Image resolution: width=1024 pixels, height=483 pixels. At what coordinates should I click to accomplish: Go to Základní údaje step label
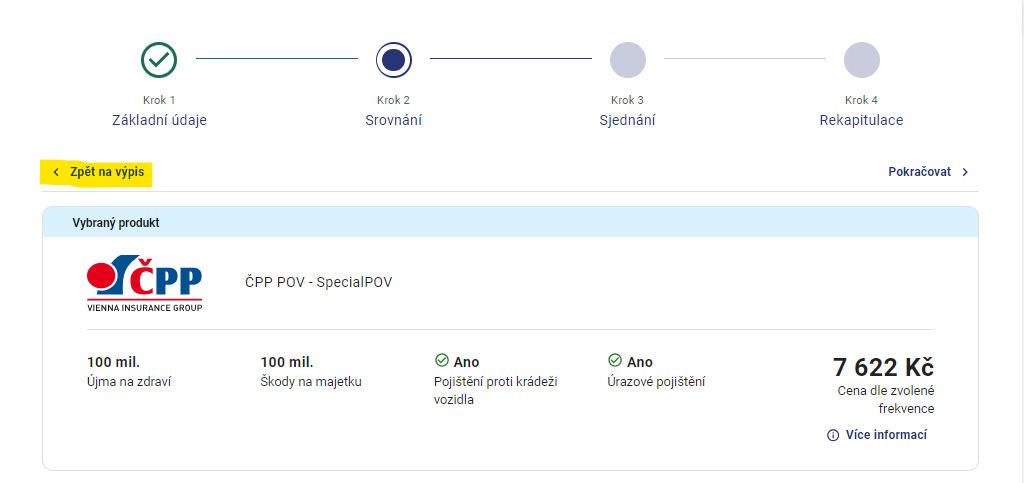click(159, 121)
